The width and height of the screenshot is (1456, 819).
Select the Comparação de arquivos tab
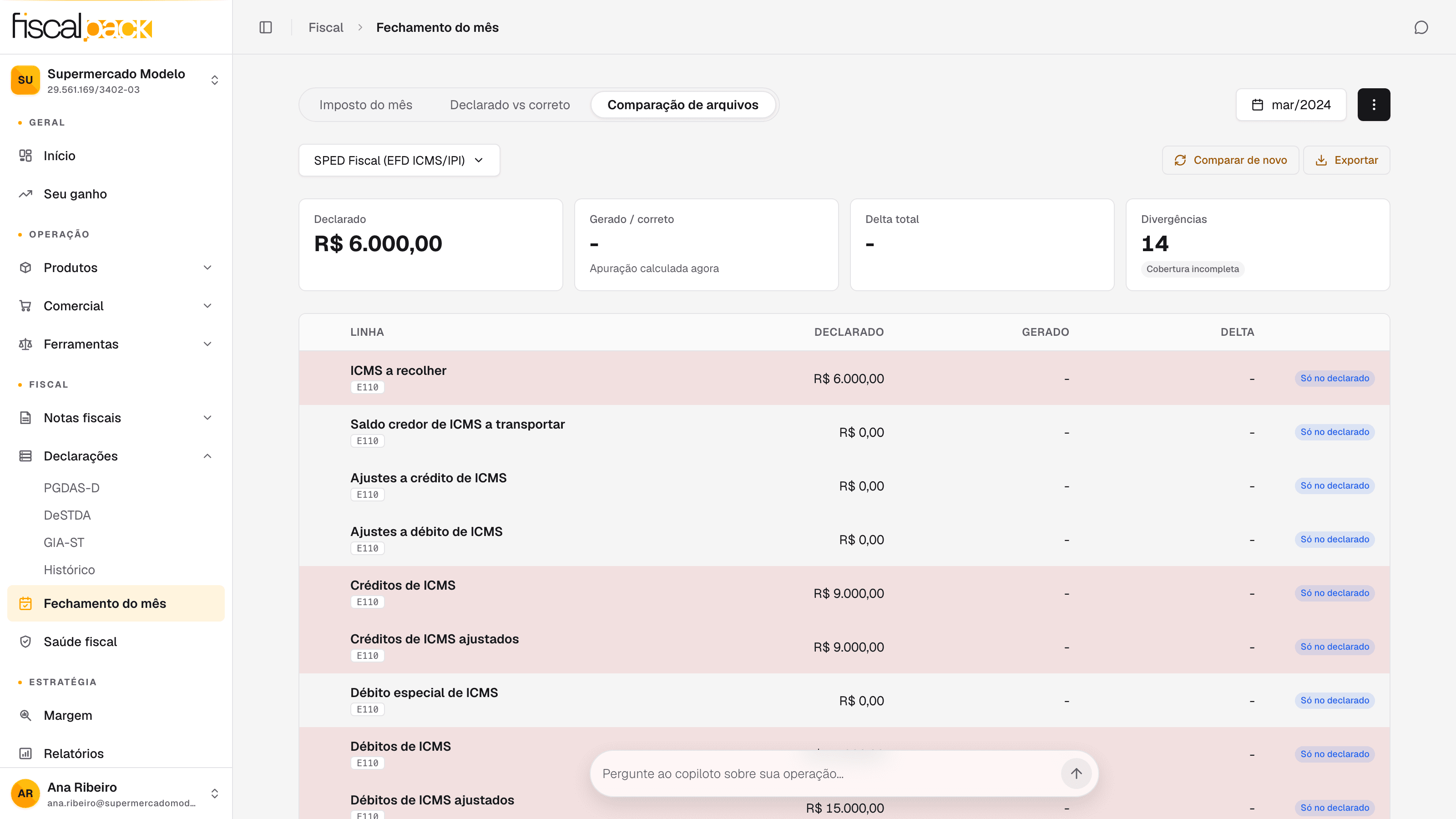(x=683, y=105)
